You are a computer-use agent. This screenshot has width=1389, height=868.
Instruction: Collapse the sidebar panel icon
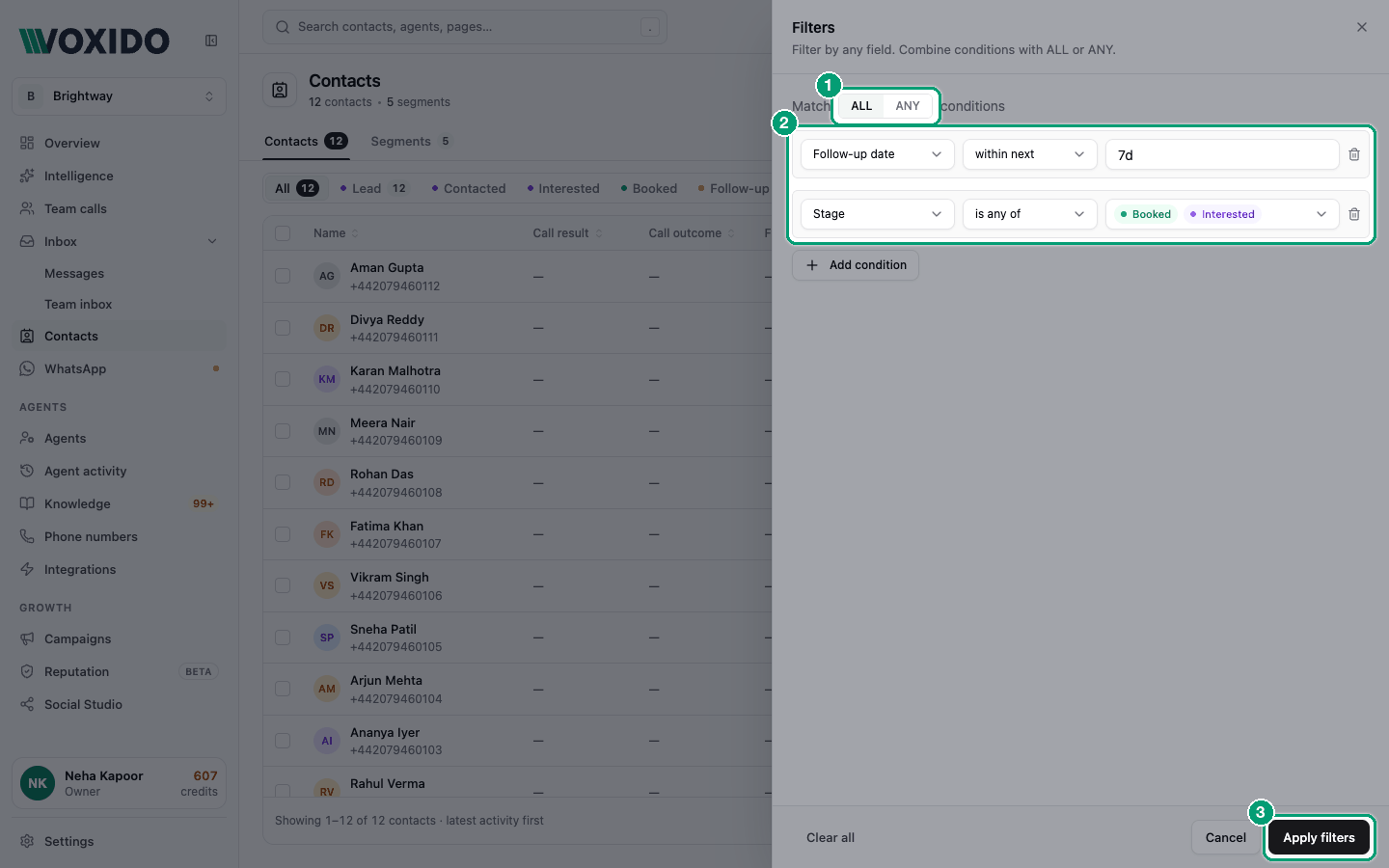pyautogui.click(x=211, y=41)
